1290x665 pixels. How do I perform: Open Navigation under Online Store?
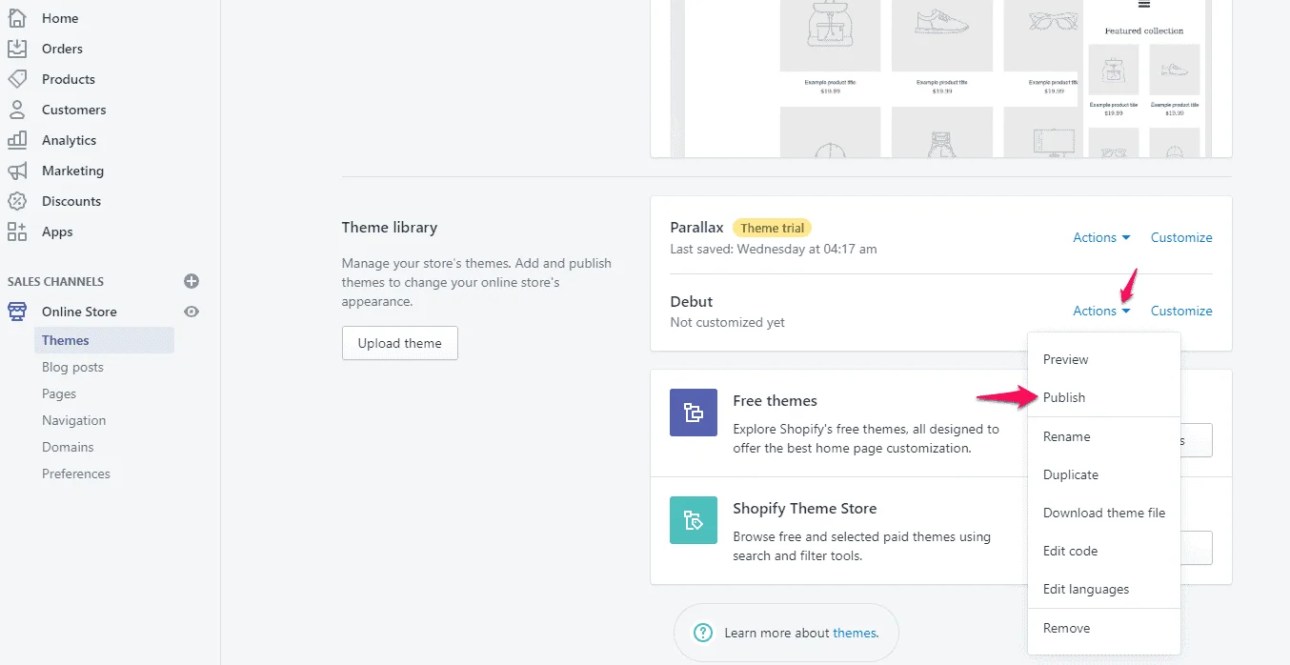[x=74, y=420]
